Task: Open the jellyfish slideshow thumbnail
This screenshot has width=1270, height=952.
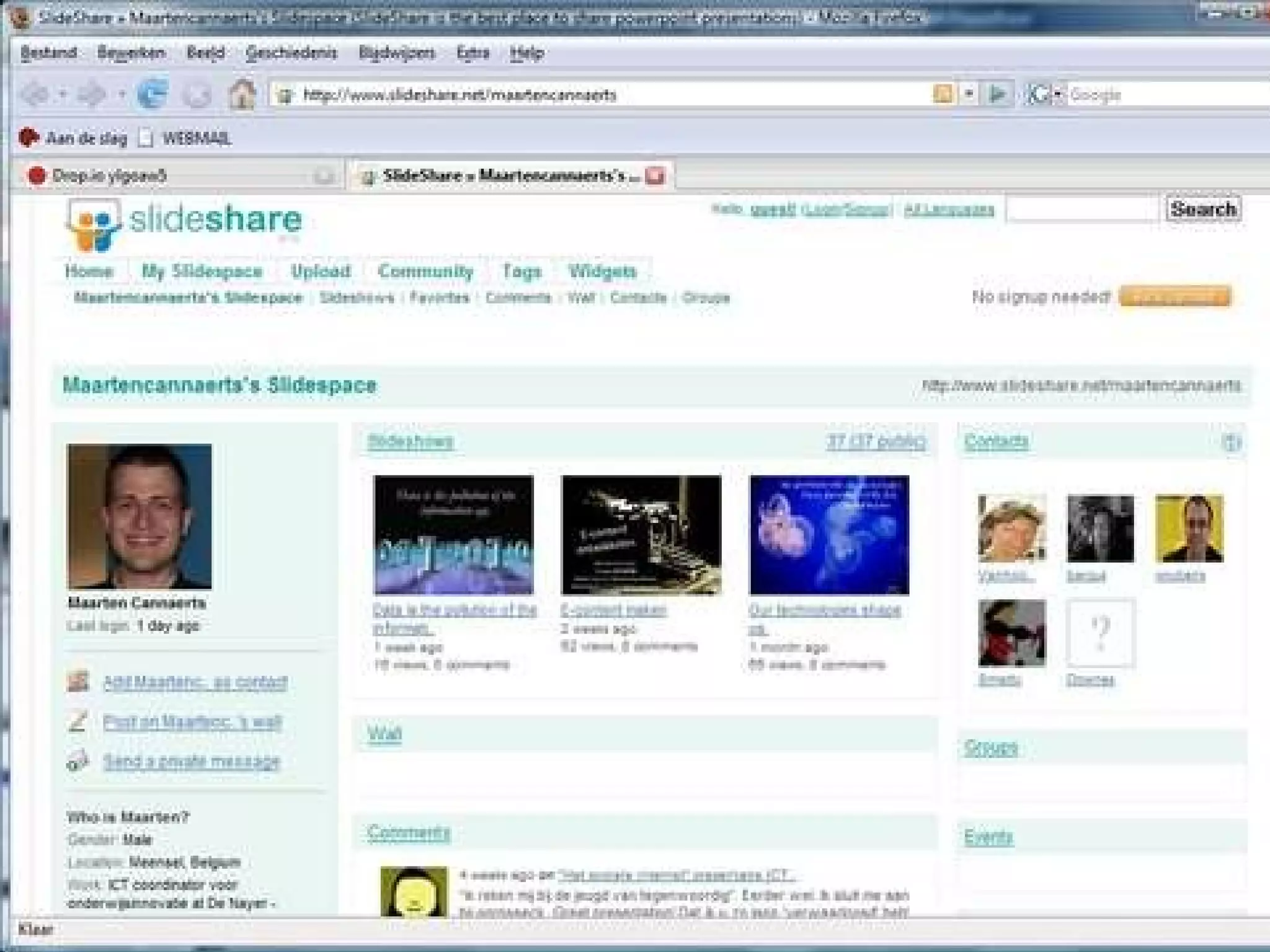Action: (x=829, y=535)
